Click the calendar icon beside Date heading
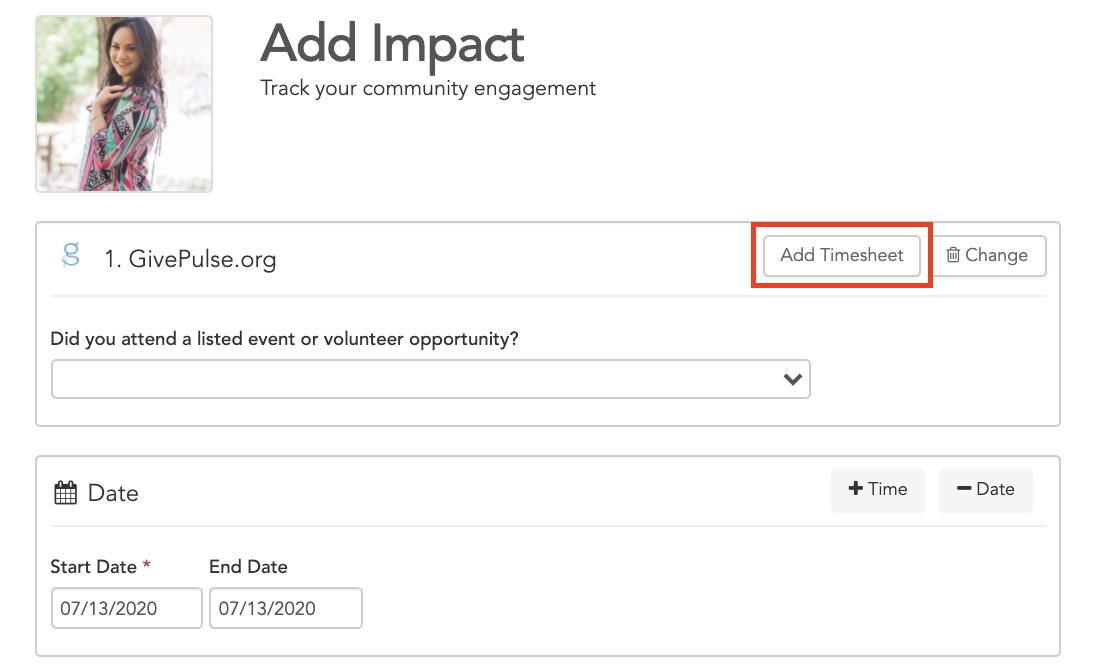Viewport: 1095px width, 668px height. point(66,493)
